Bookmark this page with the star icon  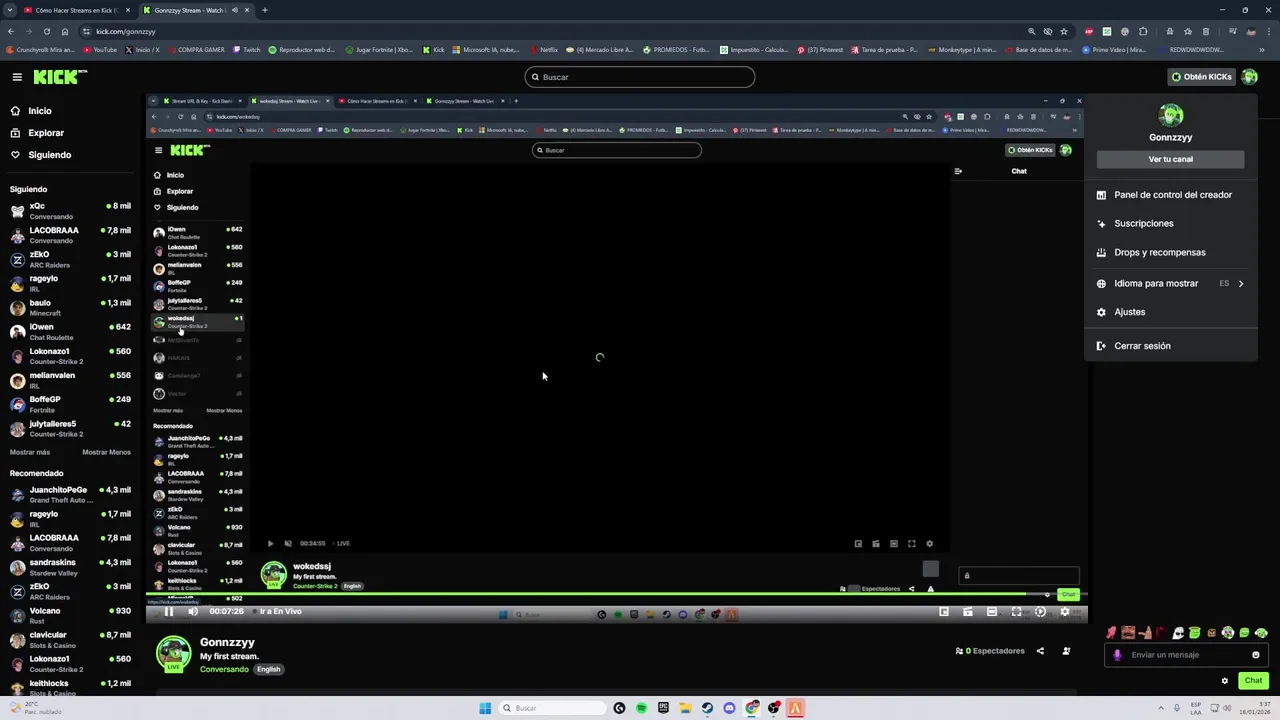pyautogui.click(x=1064, y=31)
